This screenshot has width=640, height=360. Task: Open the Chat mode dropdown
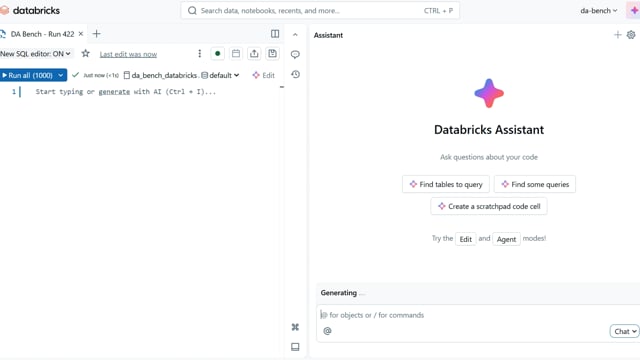pos(625,331)
